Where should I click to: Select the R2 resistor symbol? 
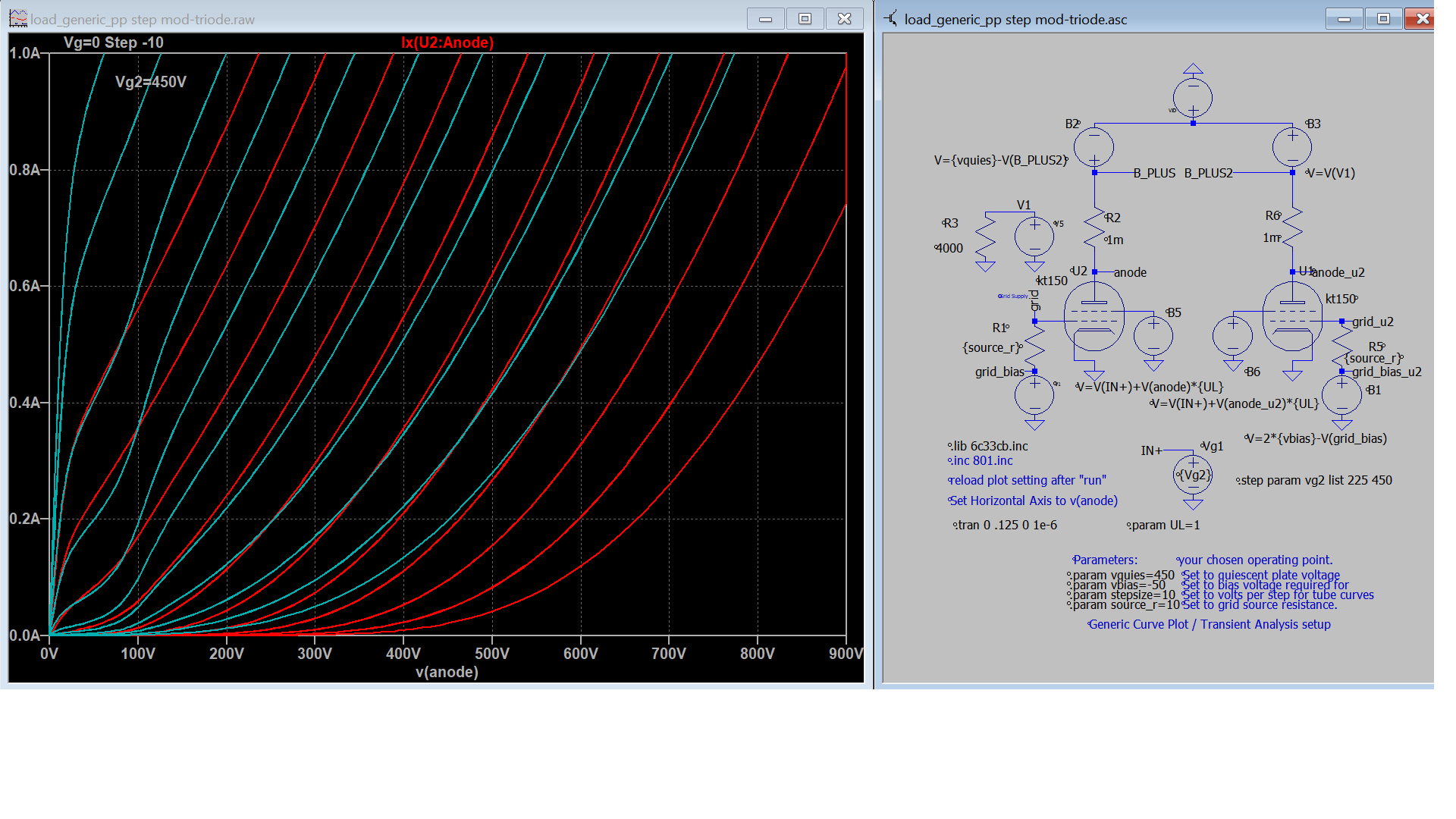pyautogui.click(x=1094, y=228)
